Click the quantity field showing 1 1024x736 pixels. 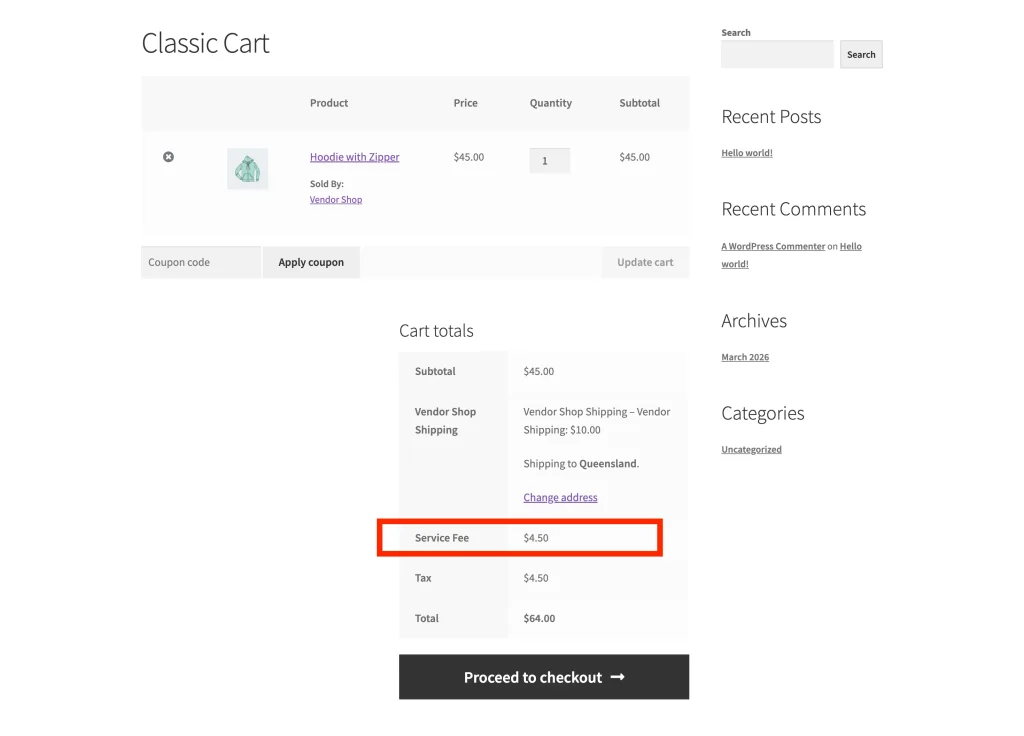(x=549, y=161)
